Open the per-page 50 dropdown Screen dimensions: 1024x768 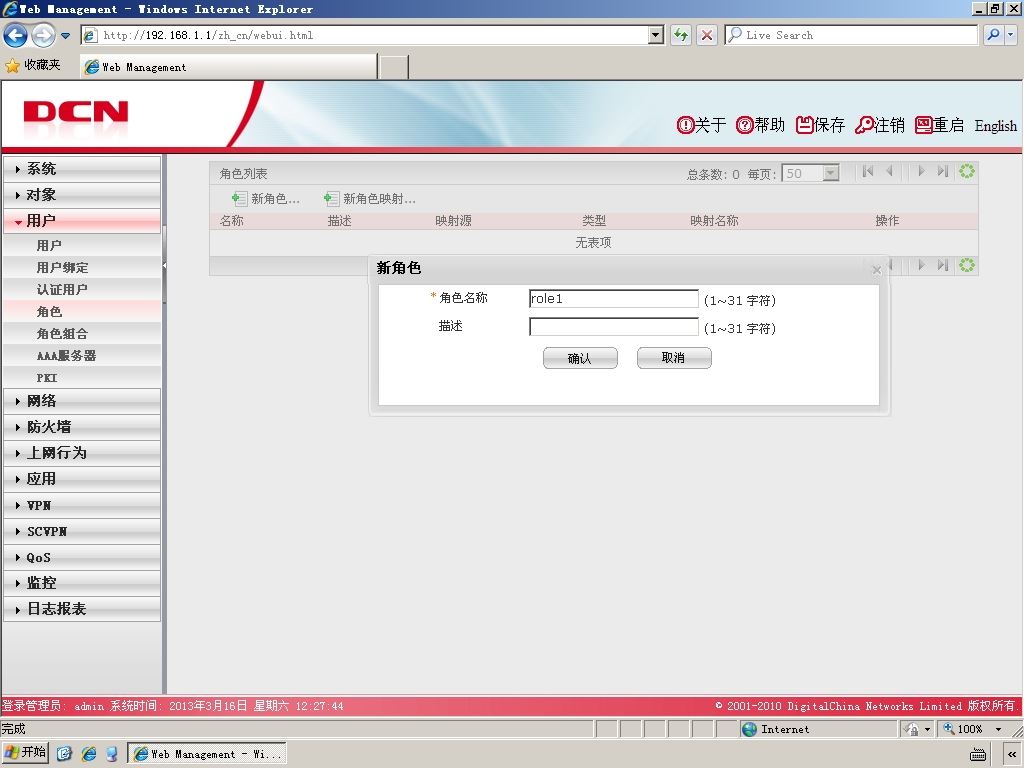(831, 173)
